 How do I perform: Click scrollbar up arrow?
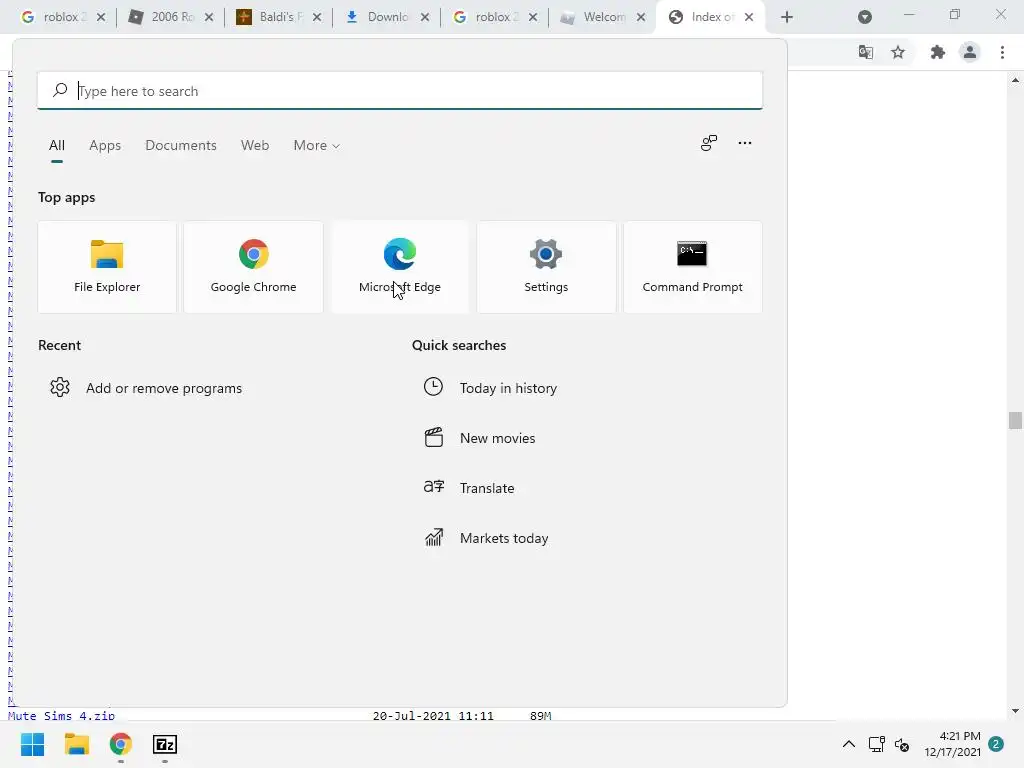1015,80
